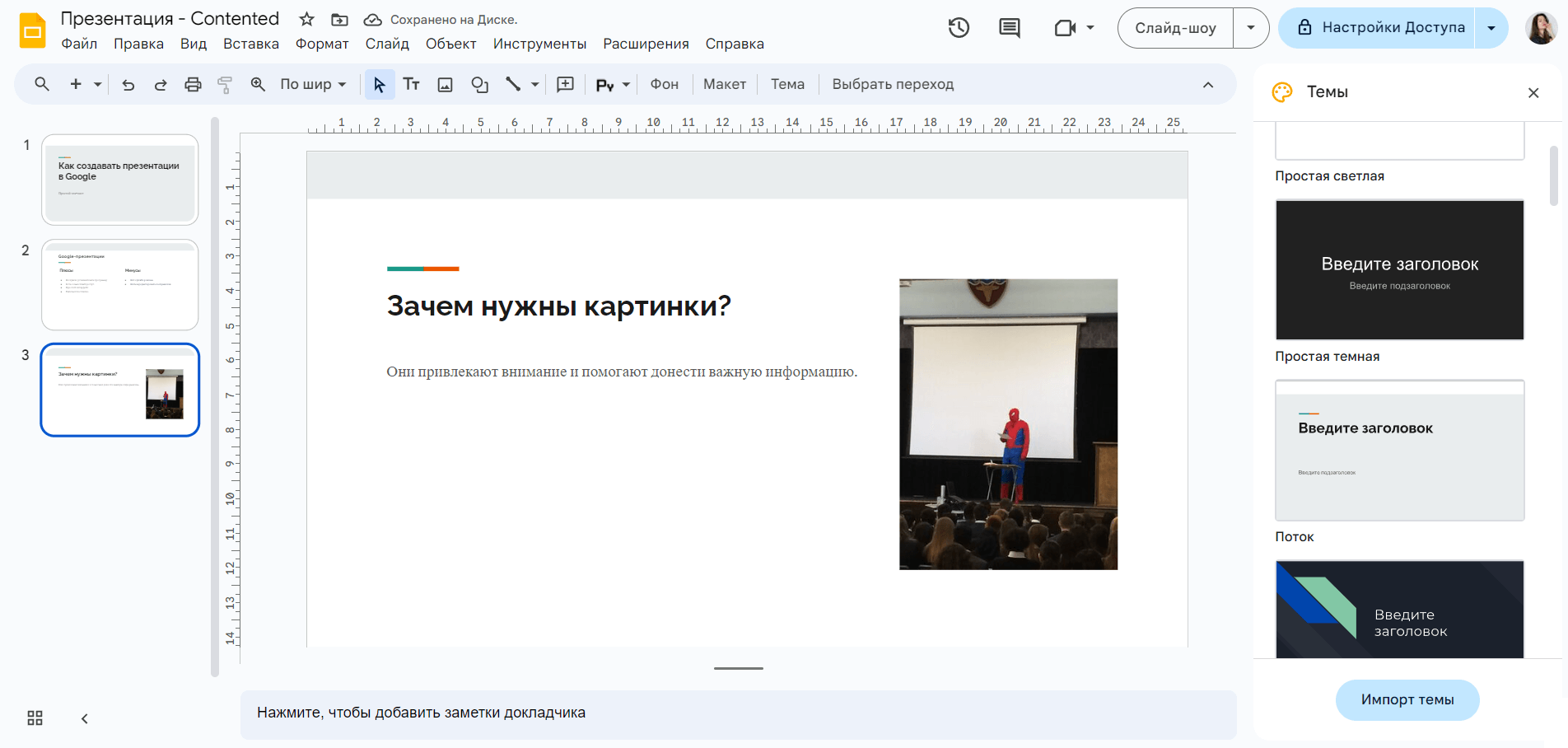Expand line type dropdown arrow

pyautogui.click(x=534, y=84)
